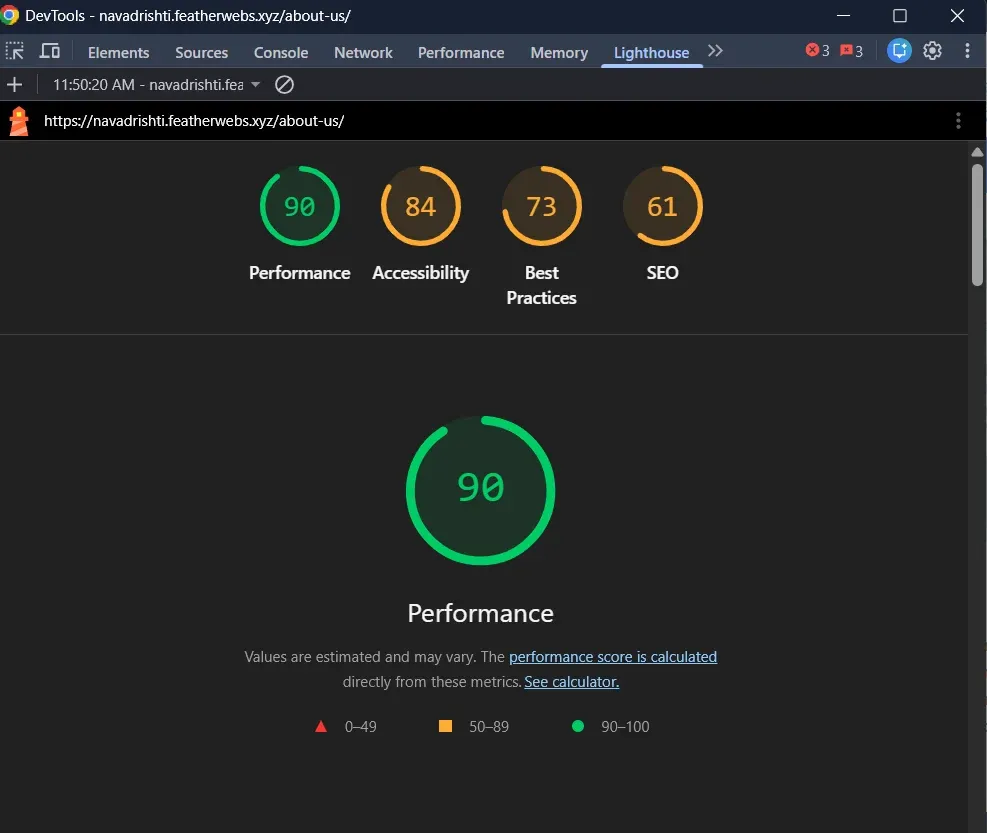The width and height of the screenshot is (987, 833).
Task: Open the DevTools three-dot customize menu
Action: coord(967,51)
